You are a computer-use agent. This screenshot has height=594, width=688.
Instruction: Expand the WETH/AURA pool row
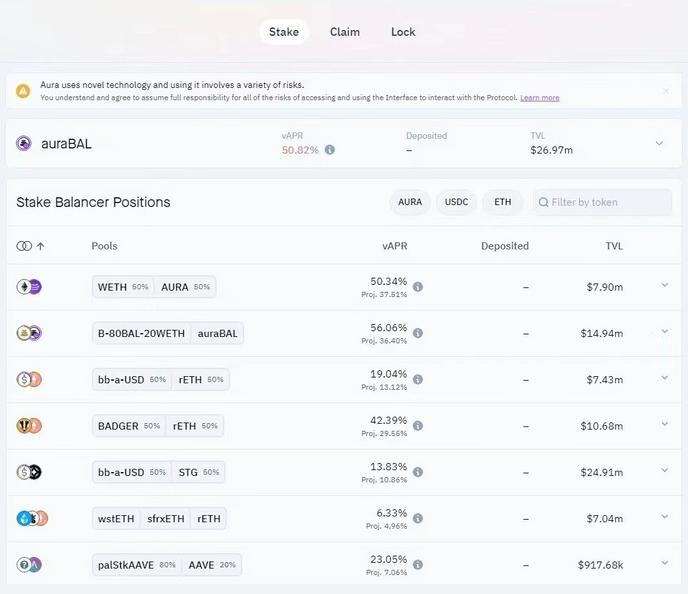(x=665, y=286)
